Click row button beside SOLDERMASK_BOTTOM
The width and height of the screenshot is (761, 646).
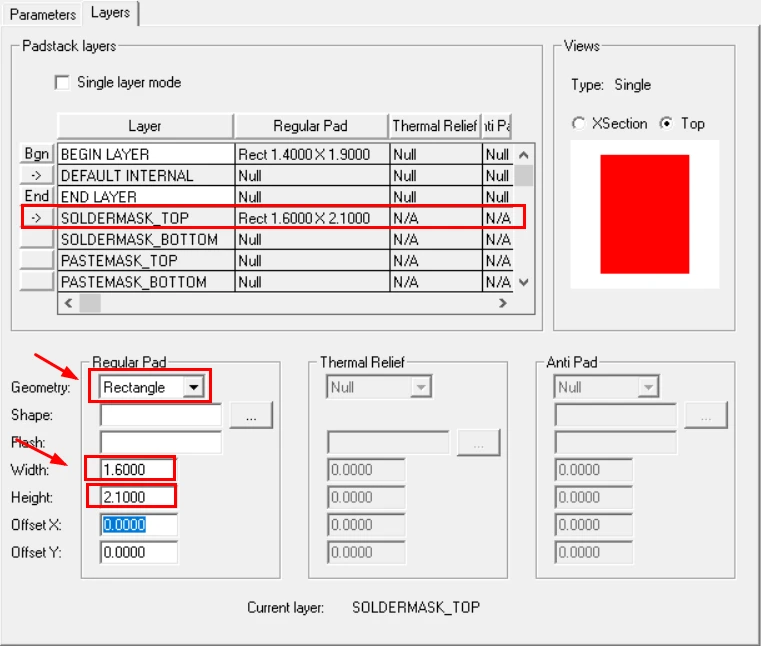[37, 239]
